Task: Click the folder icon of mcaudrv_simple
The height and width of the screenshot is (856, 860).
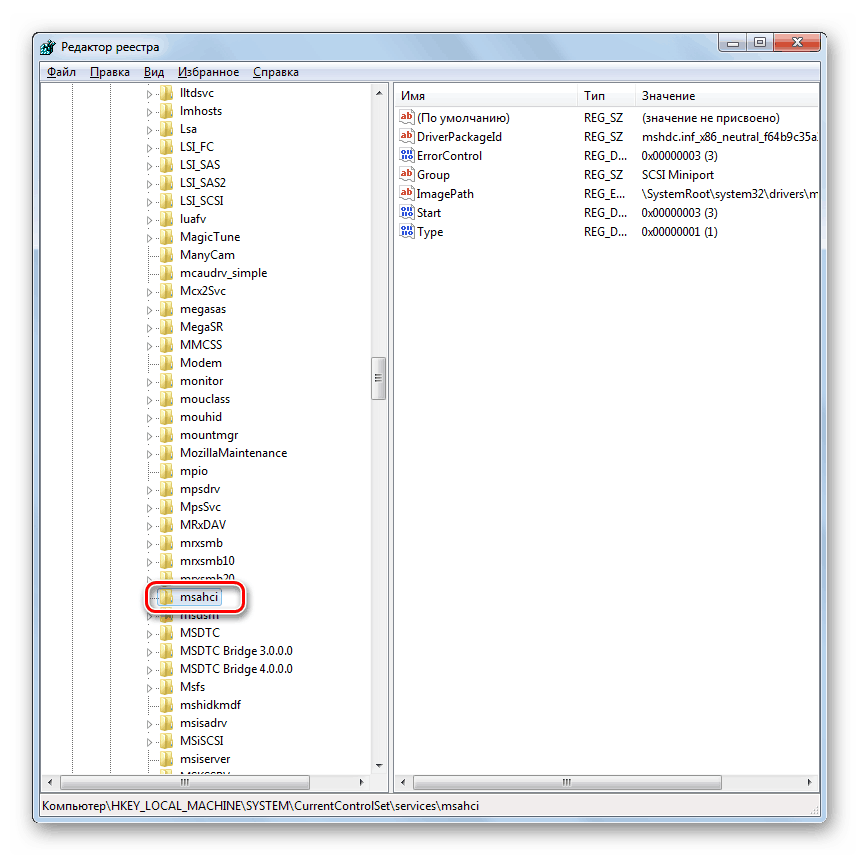Action: pos(166,273)
